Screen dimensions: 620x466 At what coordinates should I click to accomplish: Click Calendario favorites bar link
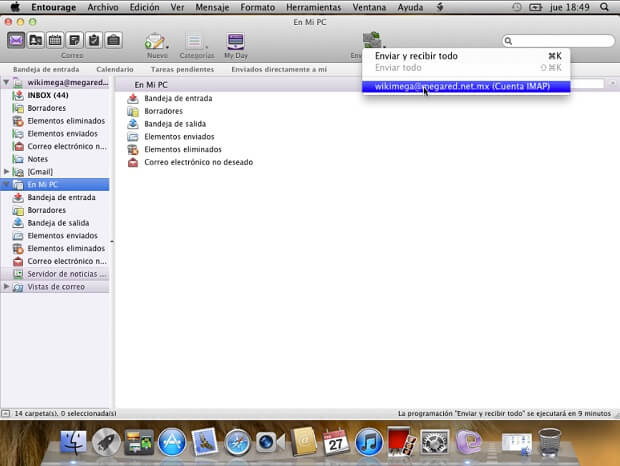115,69
